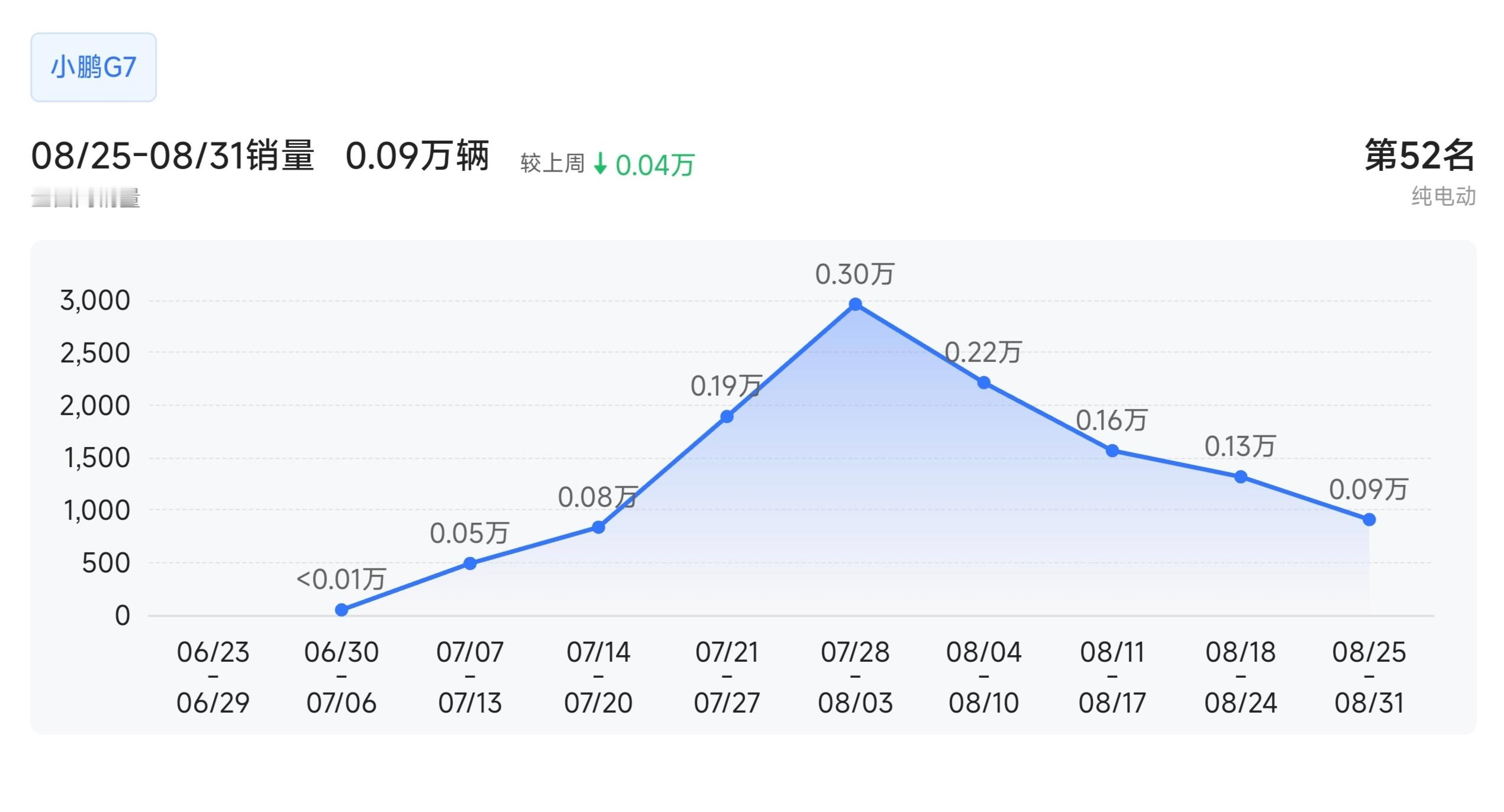1504x812 pixels.
Task: Click the 0.16万 data point
Action: (x=1112, y=451)
